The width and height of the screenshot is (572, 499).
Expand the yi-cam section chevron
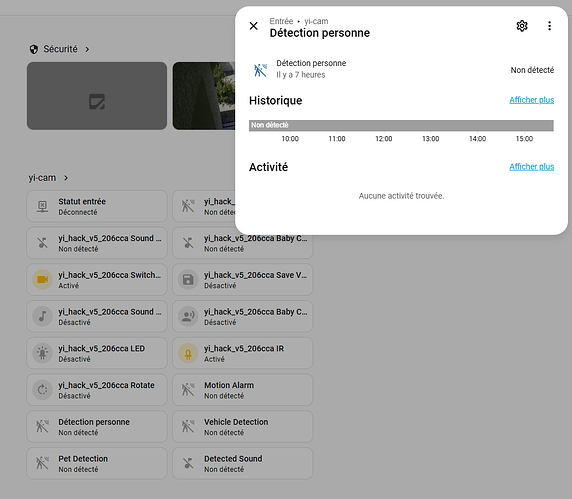66,178
